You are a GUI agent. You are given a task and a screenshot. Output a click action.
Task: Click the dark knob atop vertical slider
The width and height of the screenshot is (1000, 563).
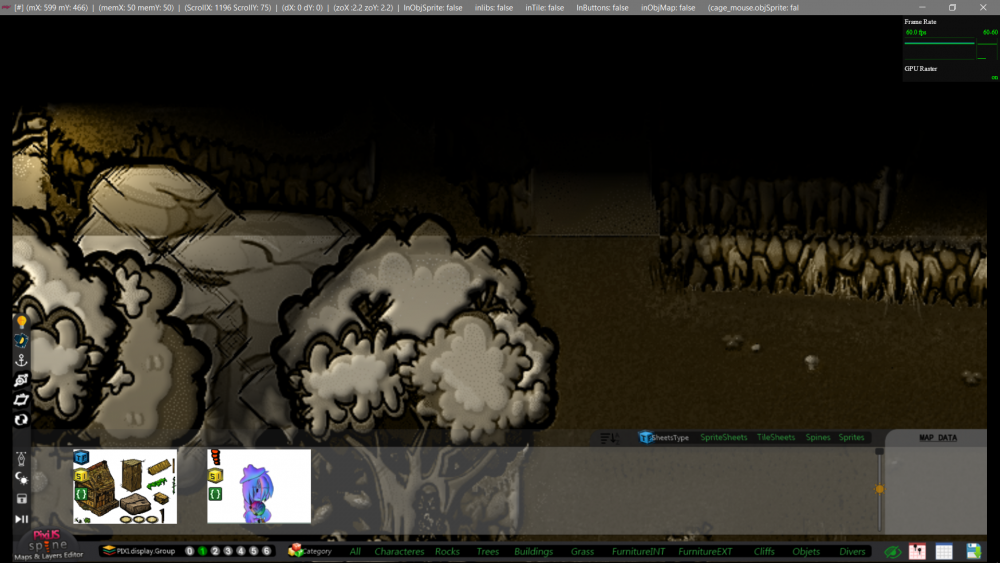(x=879, y=451)
